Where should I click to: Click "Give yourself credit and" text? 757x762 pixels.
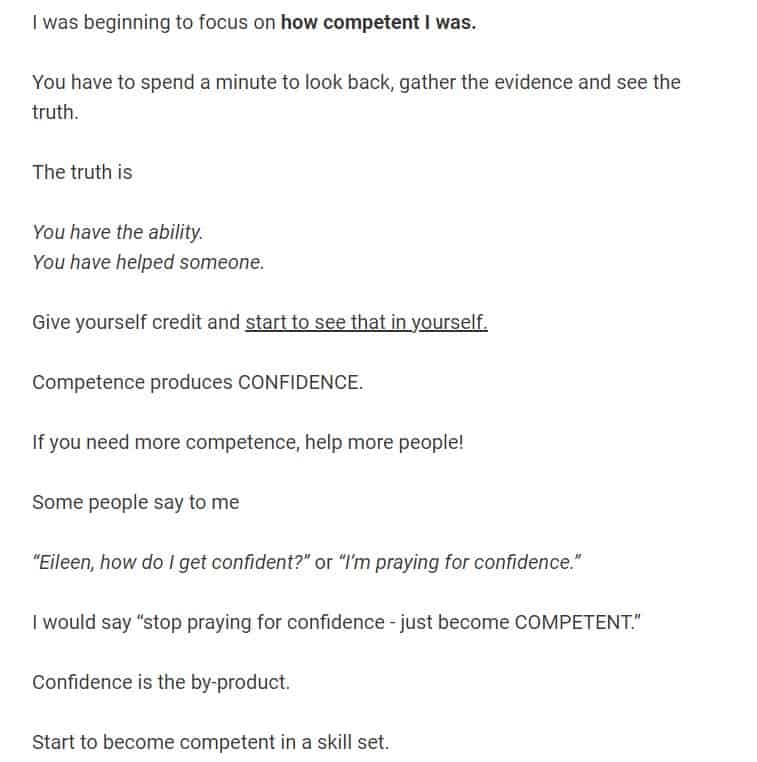[136, 323]
